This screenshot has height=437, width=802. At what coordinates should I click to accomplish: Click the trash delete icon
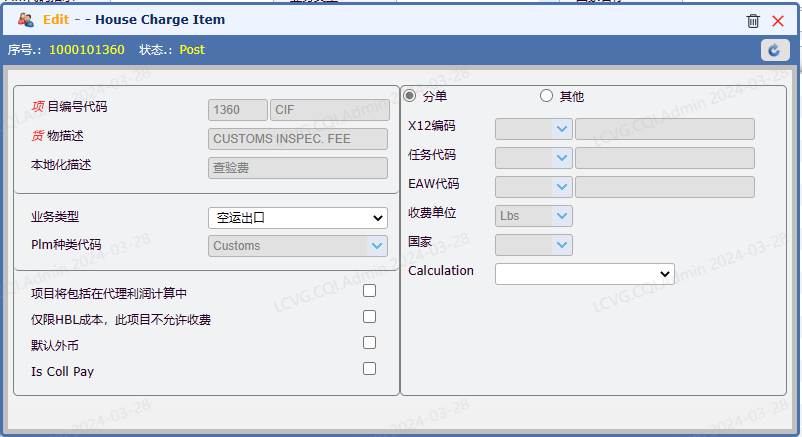pyautogui.click(x=753, y=21)
